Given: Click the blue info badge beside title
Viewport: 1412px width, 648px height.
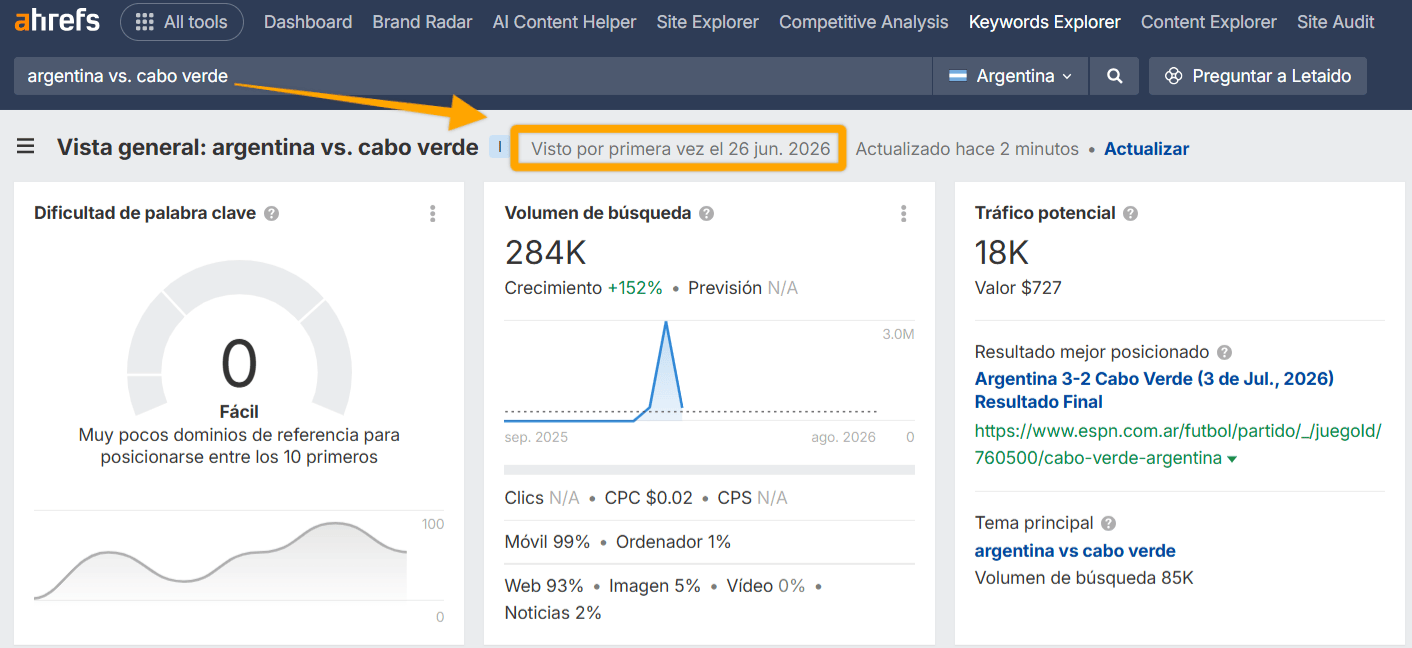Looking at the screenshot, I should tap(499, 148).
